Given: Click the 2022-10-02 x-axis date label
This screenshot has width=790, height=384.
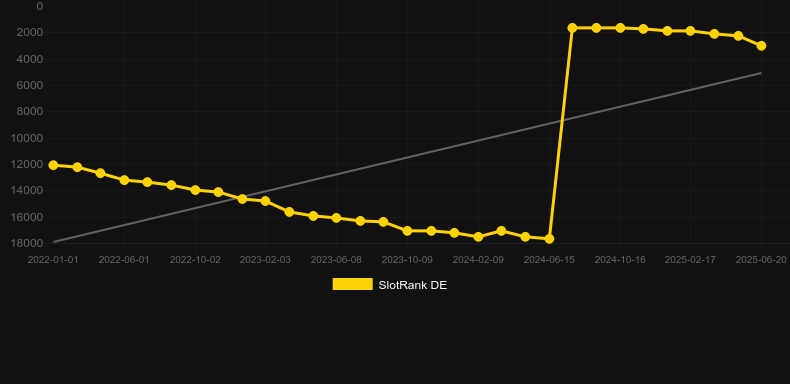Looking at the screenshot, I should (195, 260).
